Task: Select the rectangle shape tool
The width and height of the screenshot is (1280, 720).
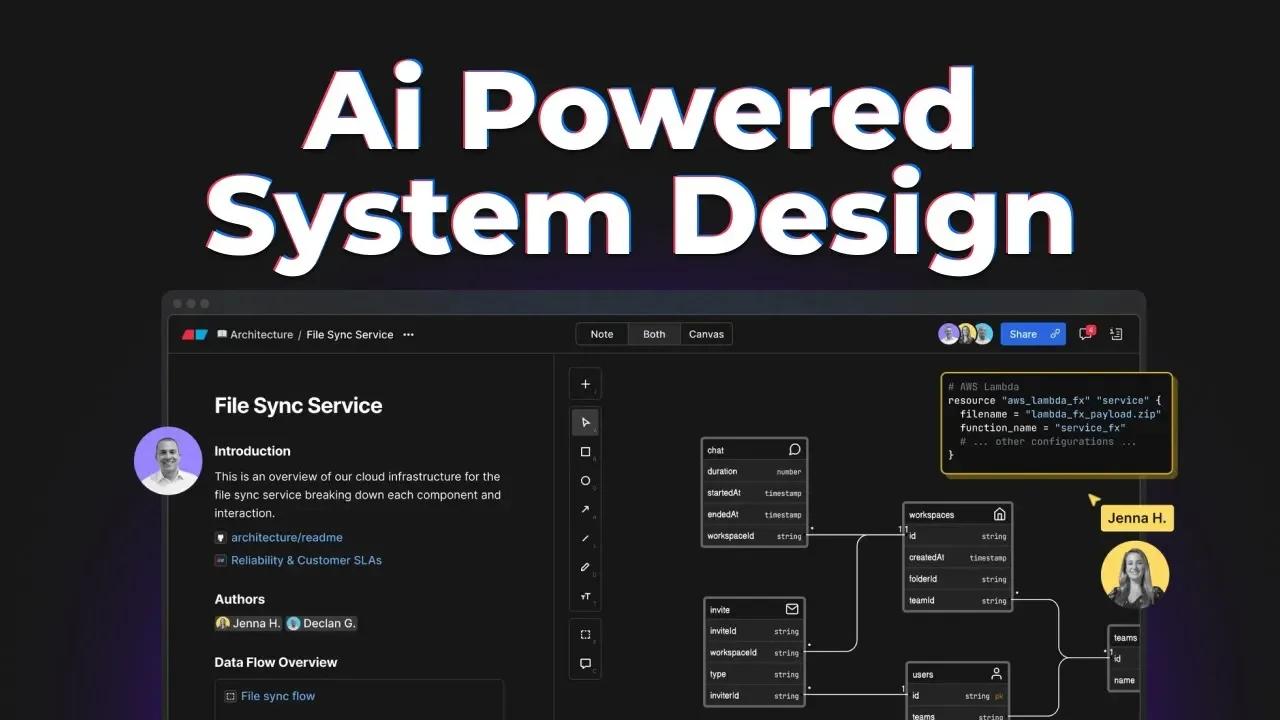Action: point(585,452)
